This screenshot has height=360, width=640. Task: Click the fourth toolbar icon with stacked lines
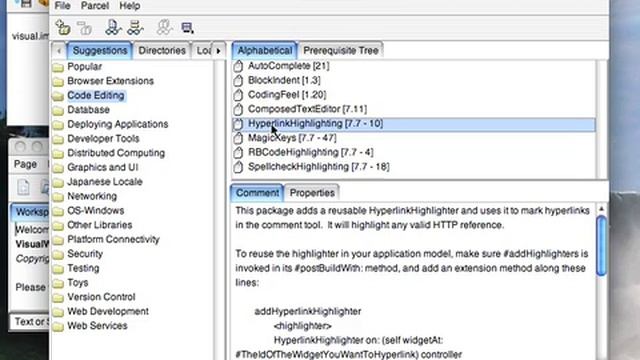pyautogui.click(x=135, y=27)
